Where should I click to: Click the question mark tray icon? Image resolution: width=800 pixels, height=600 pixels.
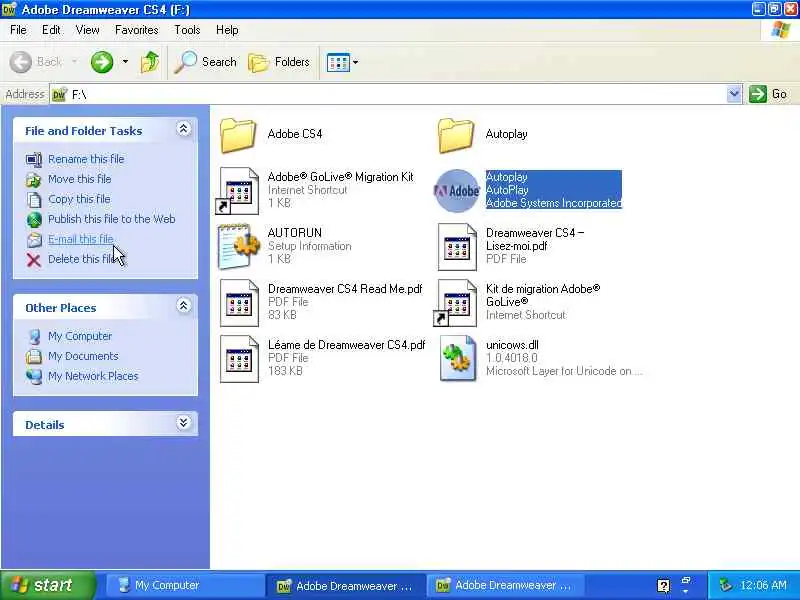tap(663, 586)
